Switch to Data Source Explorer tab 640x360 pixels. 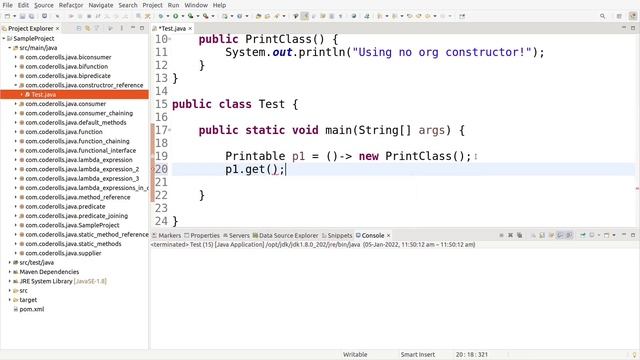pyautogui.click(x=285, y=236)
